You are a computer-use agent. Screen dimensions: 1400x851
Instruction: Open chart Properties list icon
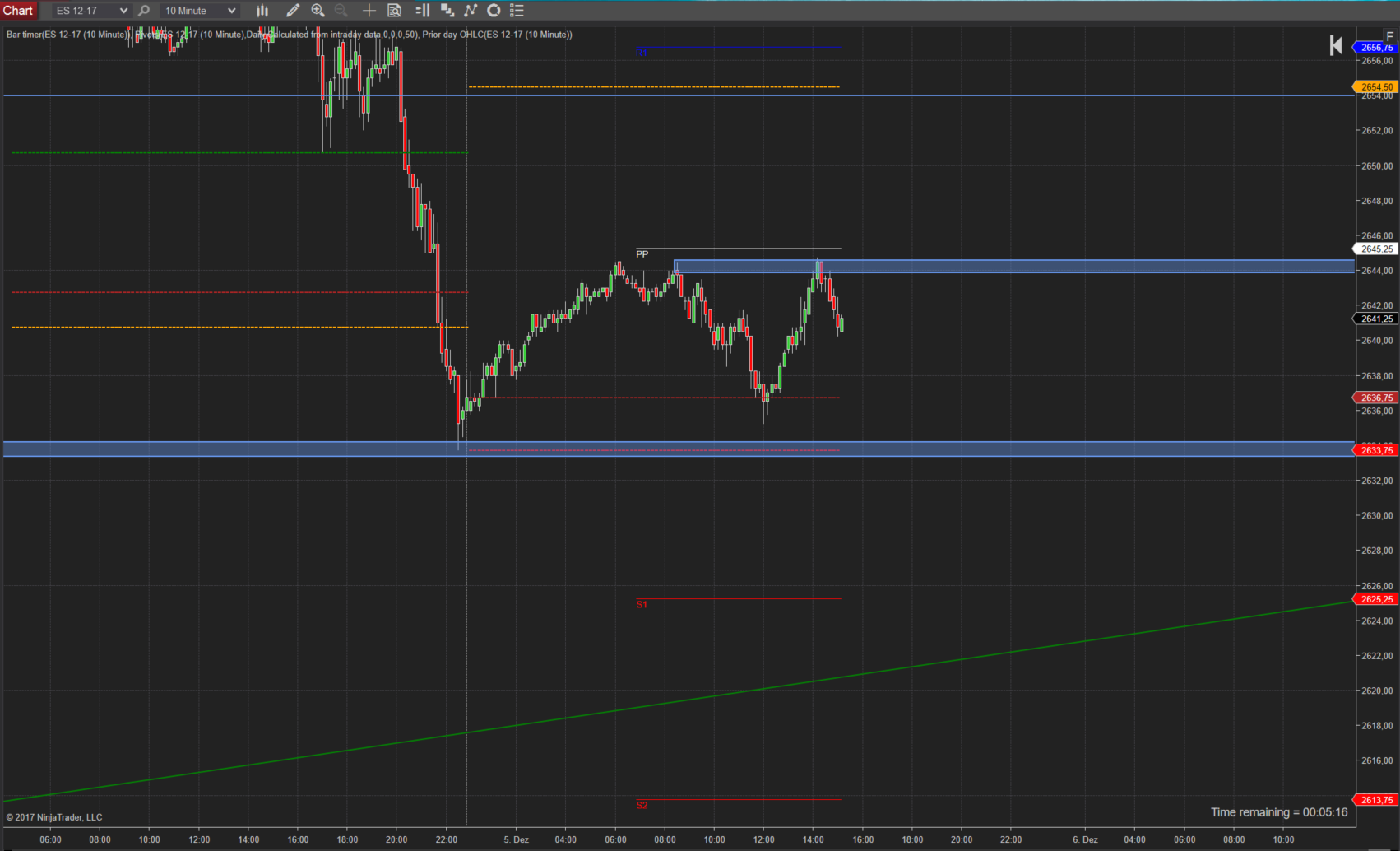(517, 11)
